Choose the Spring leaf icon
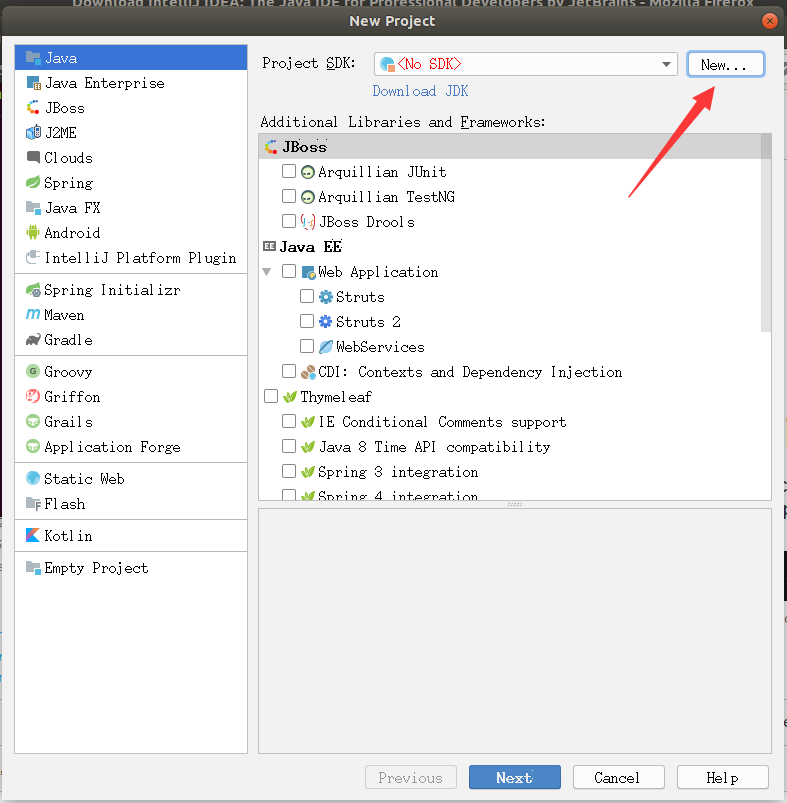 [x=33, y=182]
